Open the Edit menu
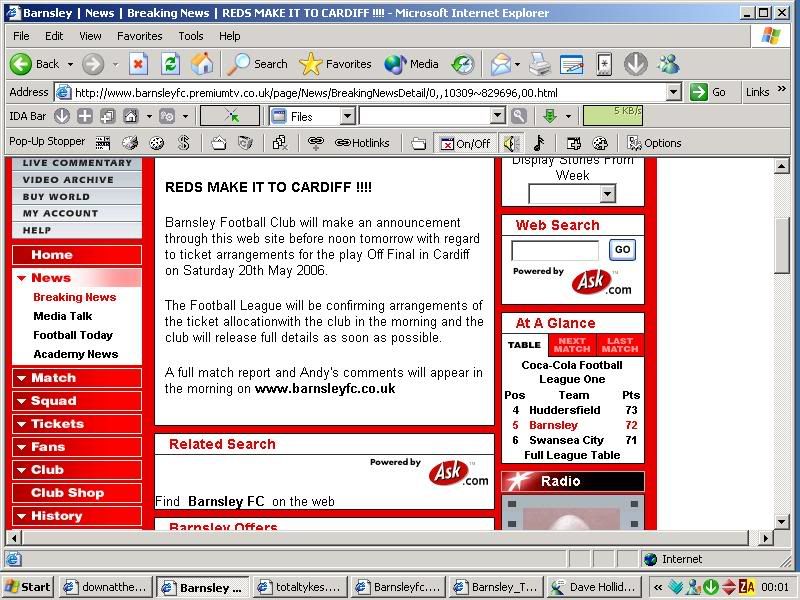800x600 pixels. tap(54, 36)
